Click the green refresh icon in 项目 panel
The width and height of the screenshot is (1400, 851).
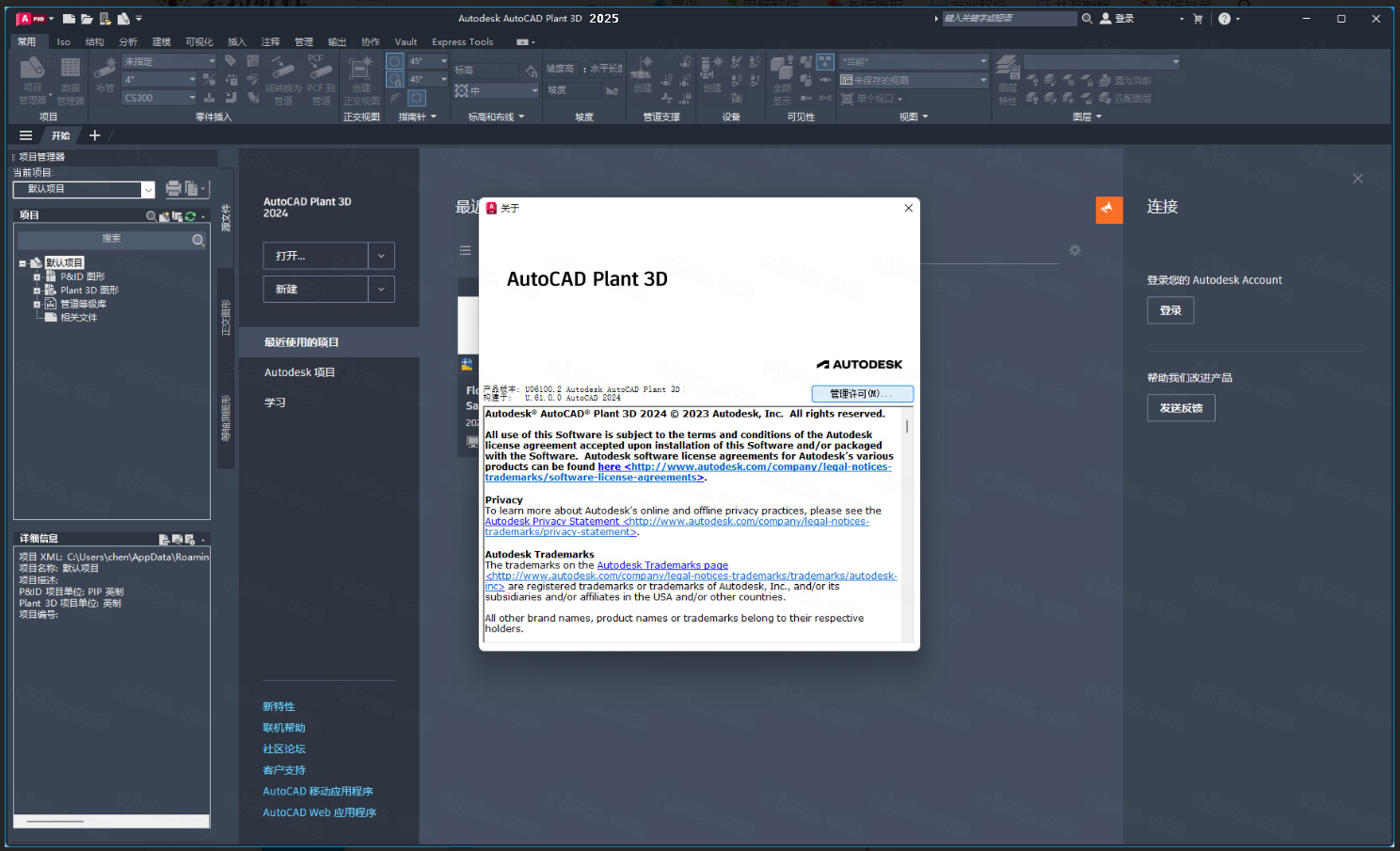pos(190,216)
